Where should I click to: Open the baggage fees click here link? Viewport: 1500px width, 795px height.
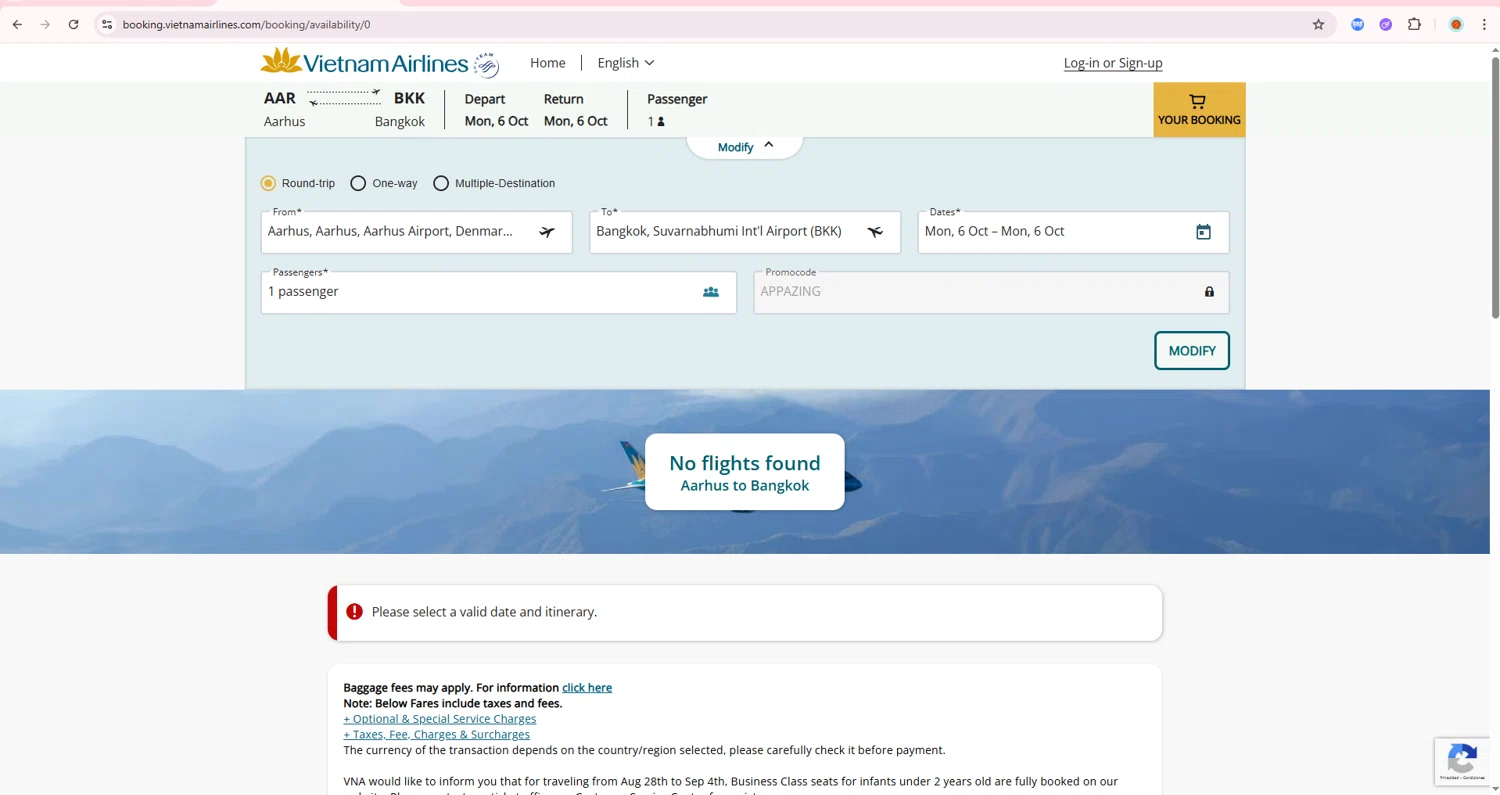[x=587, y=688]
